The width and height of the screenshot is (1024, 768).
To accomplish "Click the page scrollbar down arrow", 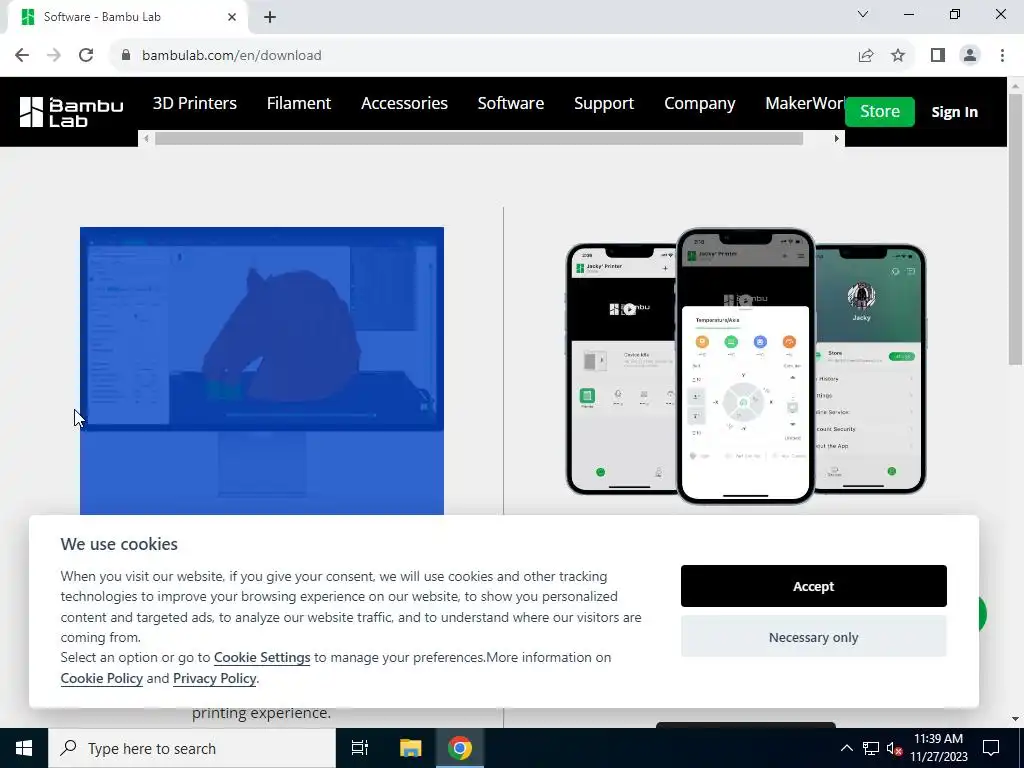I will coord(1015,719).
